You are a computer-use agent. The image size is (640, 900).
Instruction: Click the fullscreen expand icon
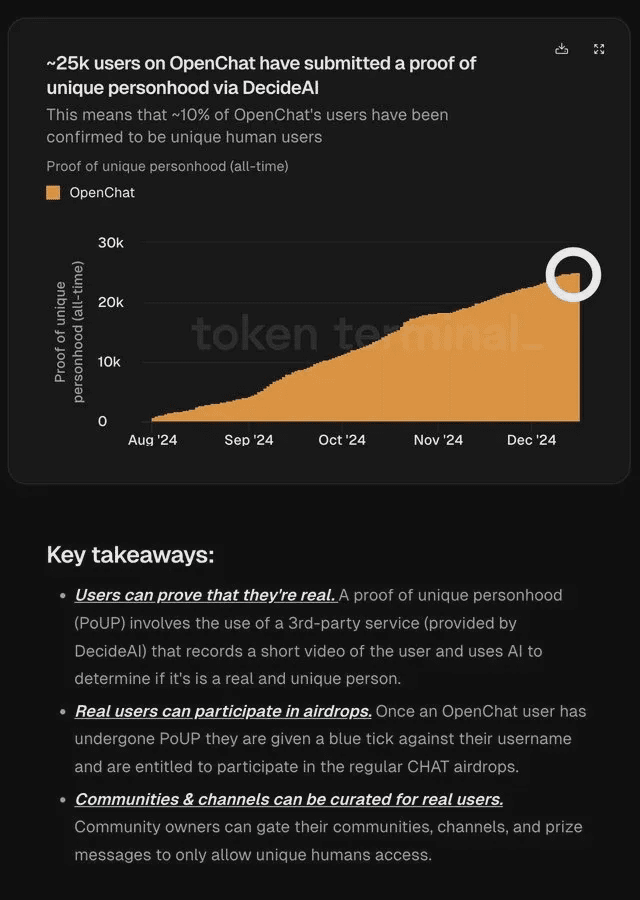pyautogui.click(x=599, y=49)
